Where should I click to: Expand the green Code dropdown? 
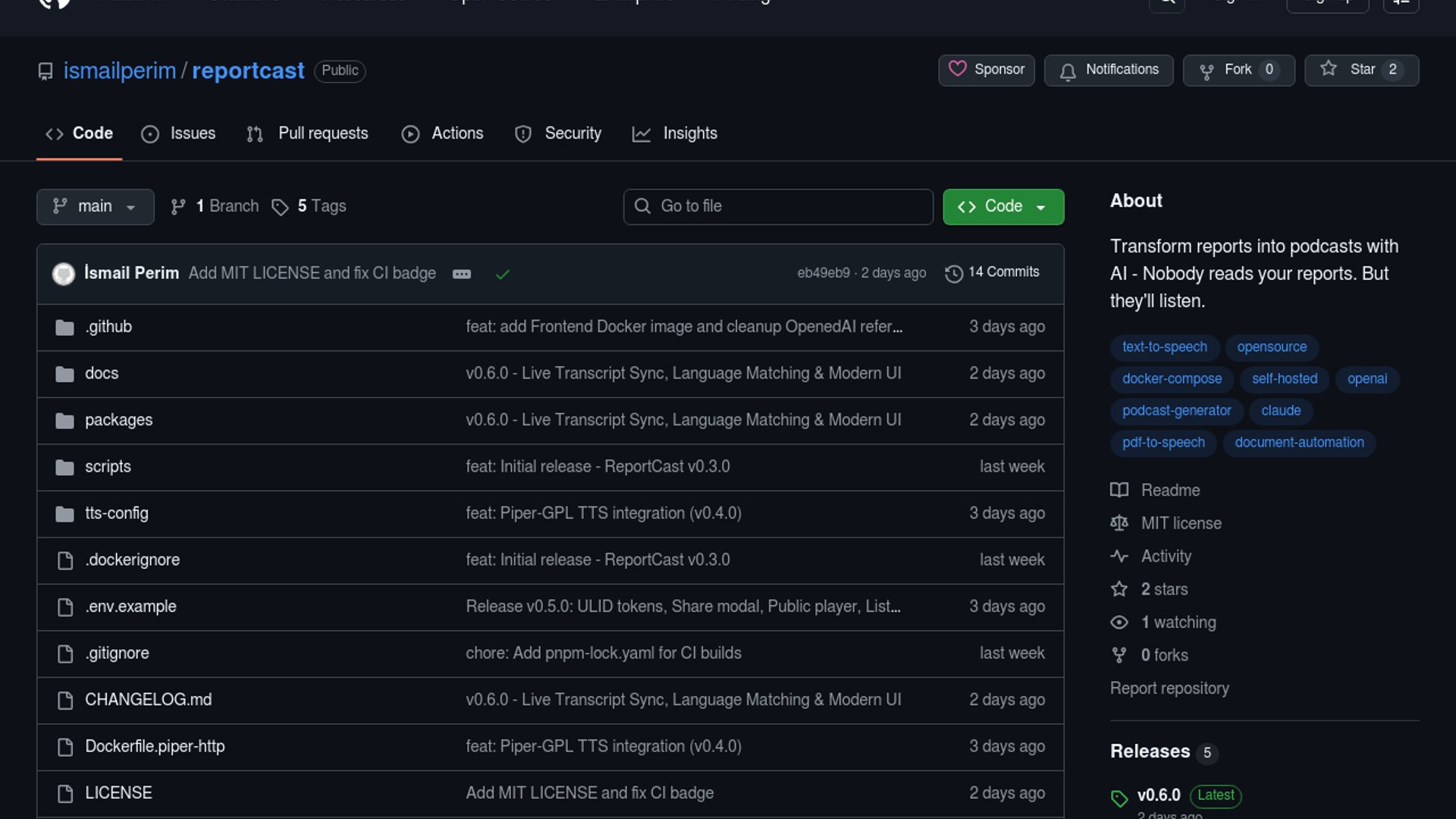click(x=1003, y=206)
